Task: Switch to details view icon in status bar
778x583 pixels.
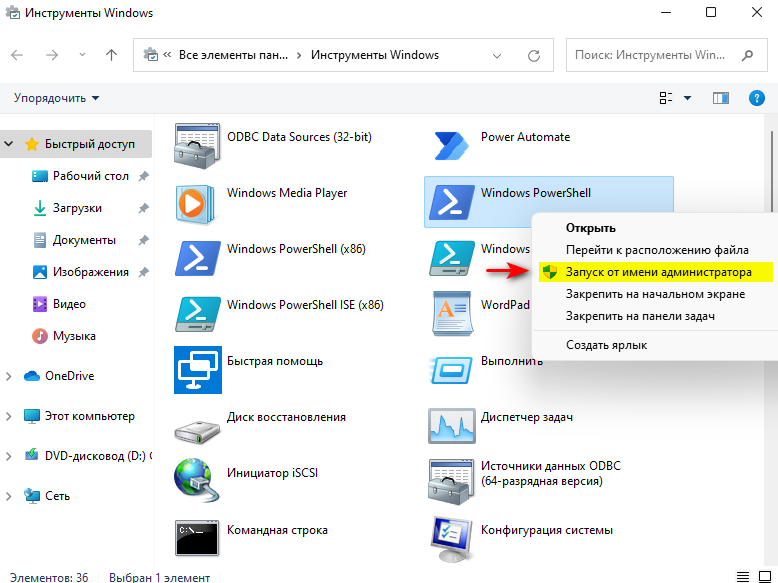Action: pos(743,577)
